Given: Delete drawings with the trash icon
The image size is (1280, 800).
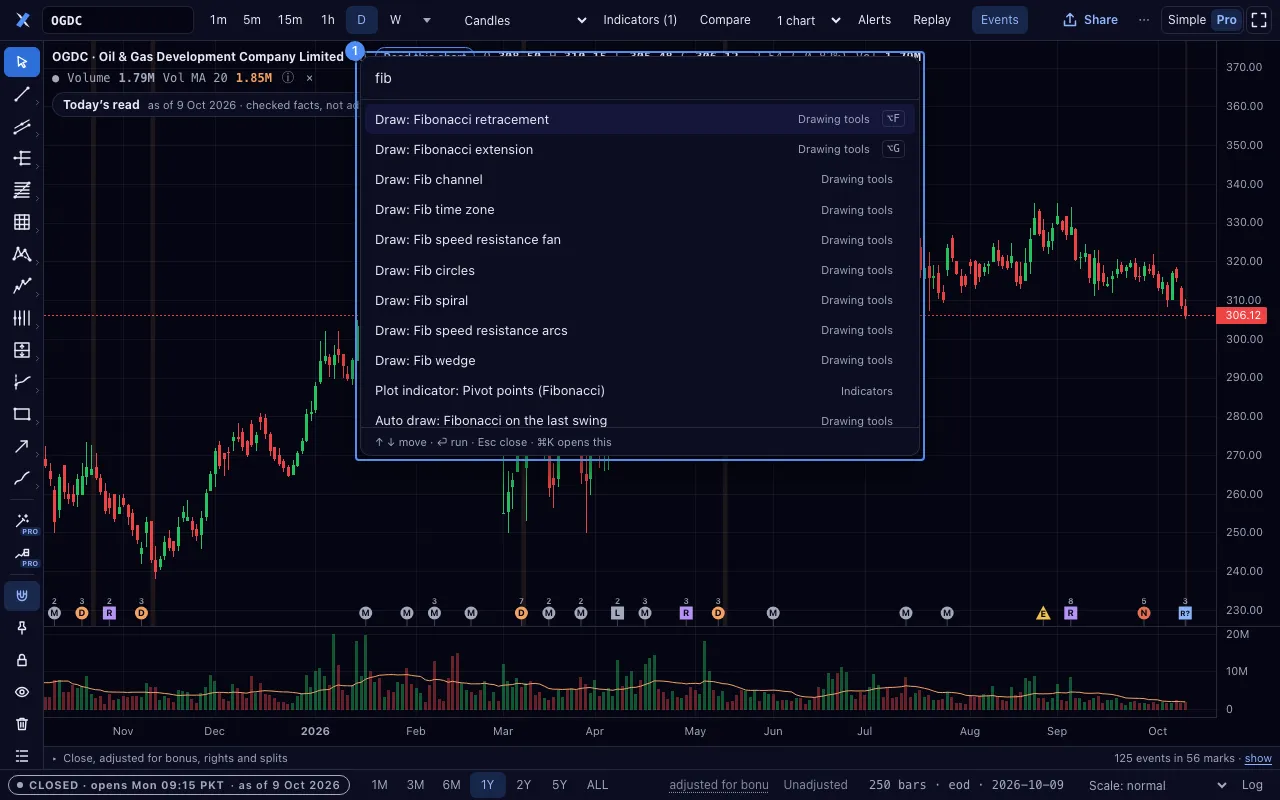Looking at the screenshot, I should [22, 724].
